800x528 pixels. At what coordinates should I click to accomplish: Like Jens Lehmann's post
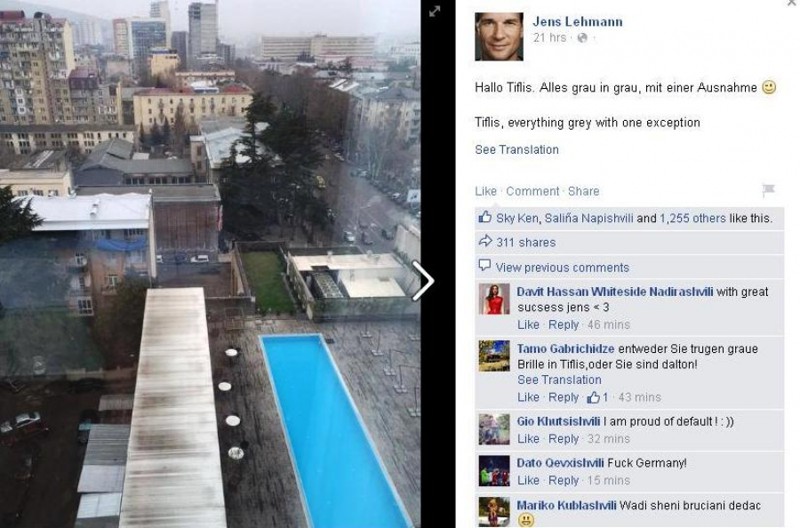(485, 191)
